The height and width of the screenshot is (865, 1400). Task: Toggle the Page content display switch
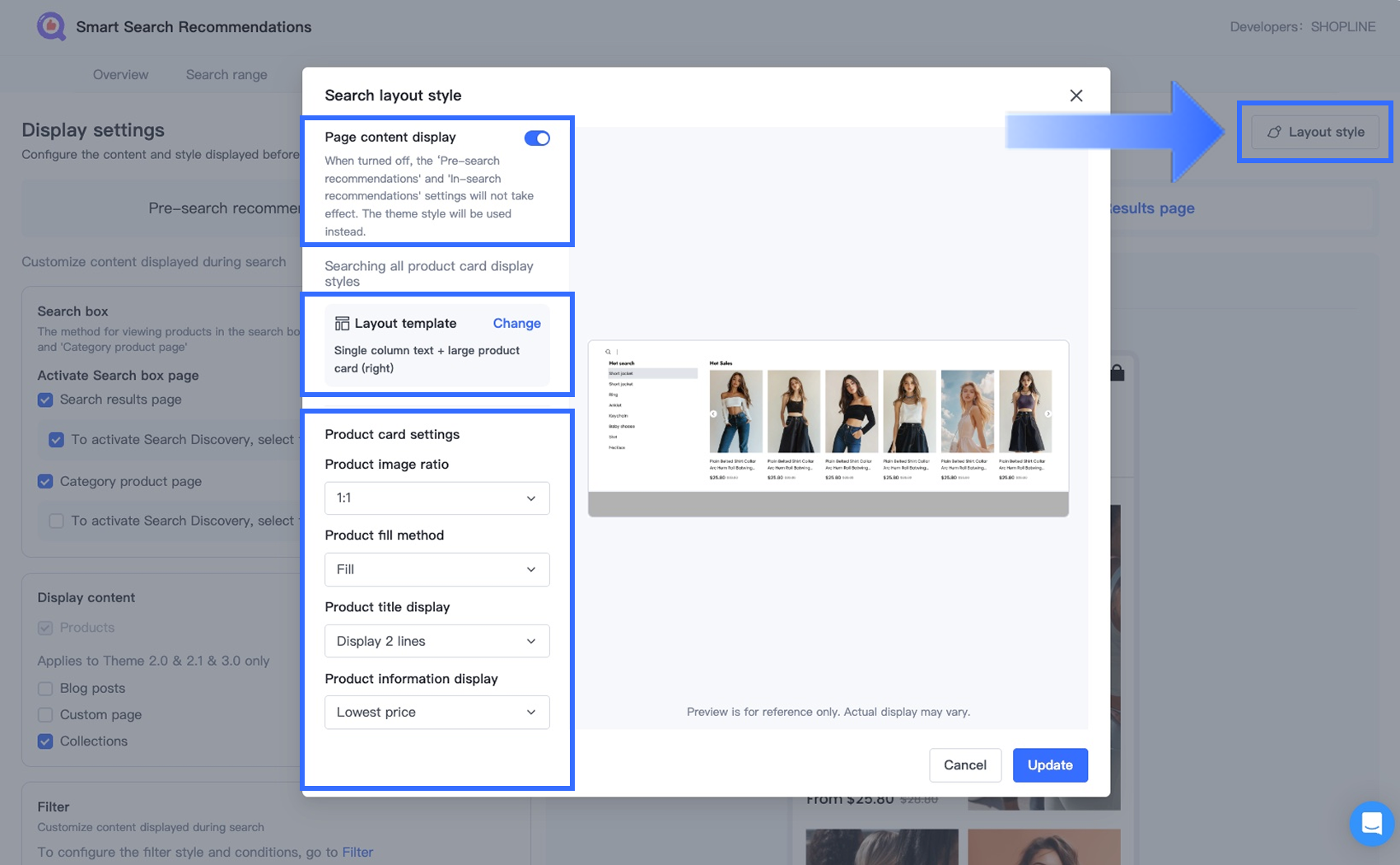(x=537, y=138)
